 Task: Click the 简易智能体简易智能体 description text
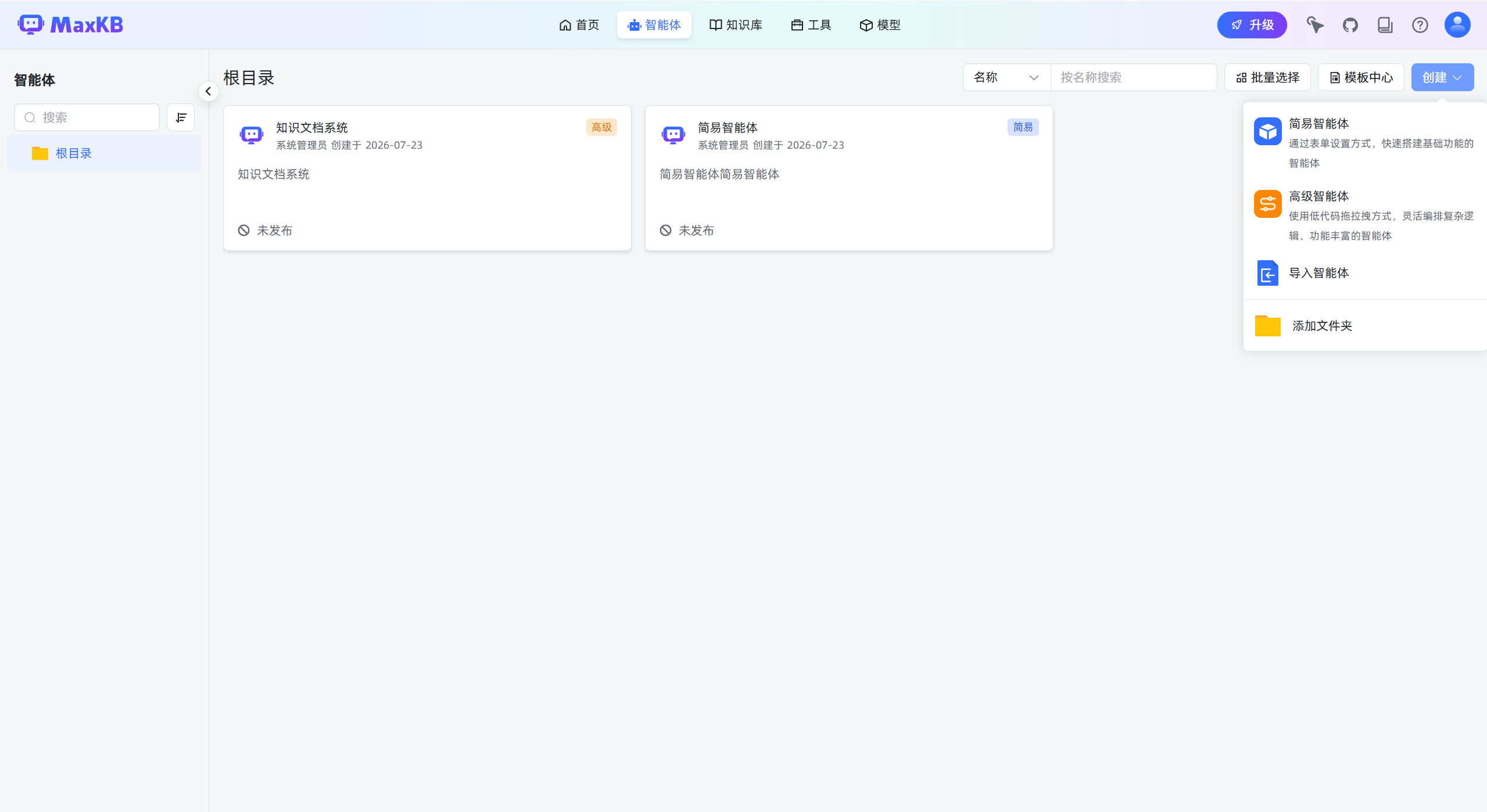click(x=719, y=174)
